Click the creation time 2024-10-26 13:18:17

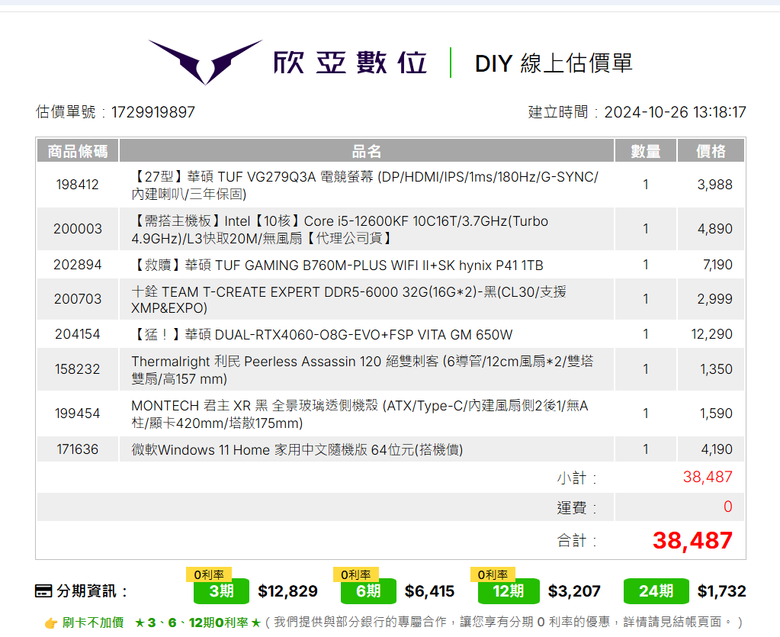pyautogui.click(x=675, y=112)
